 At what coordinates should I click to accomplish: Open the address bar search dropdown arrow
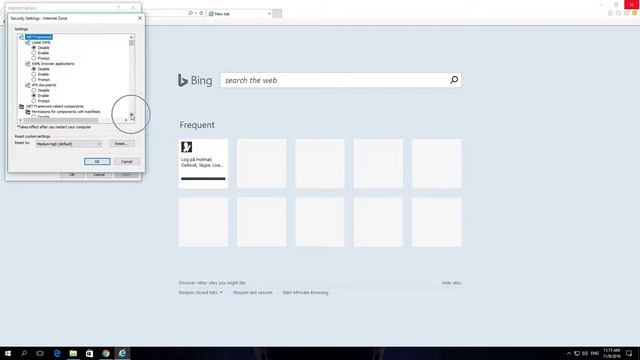click(x=196, y=13)
